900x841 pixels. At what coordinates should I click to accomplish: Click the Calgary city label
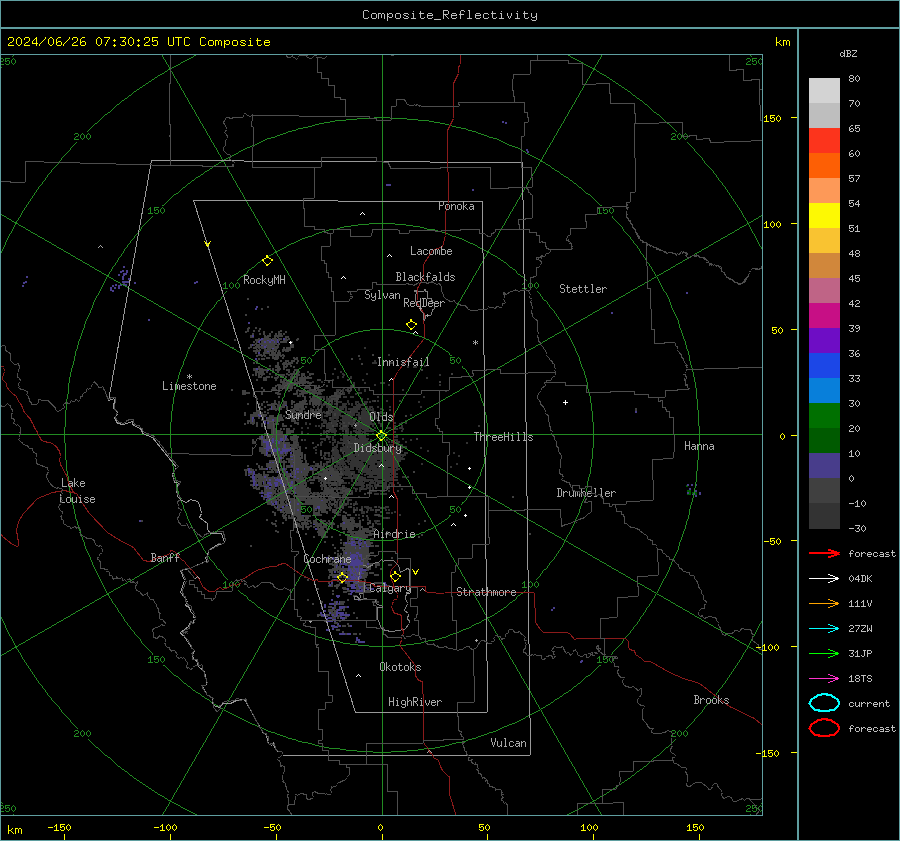pos(390,588)
